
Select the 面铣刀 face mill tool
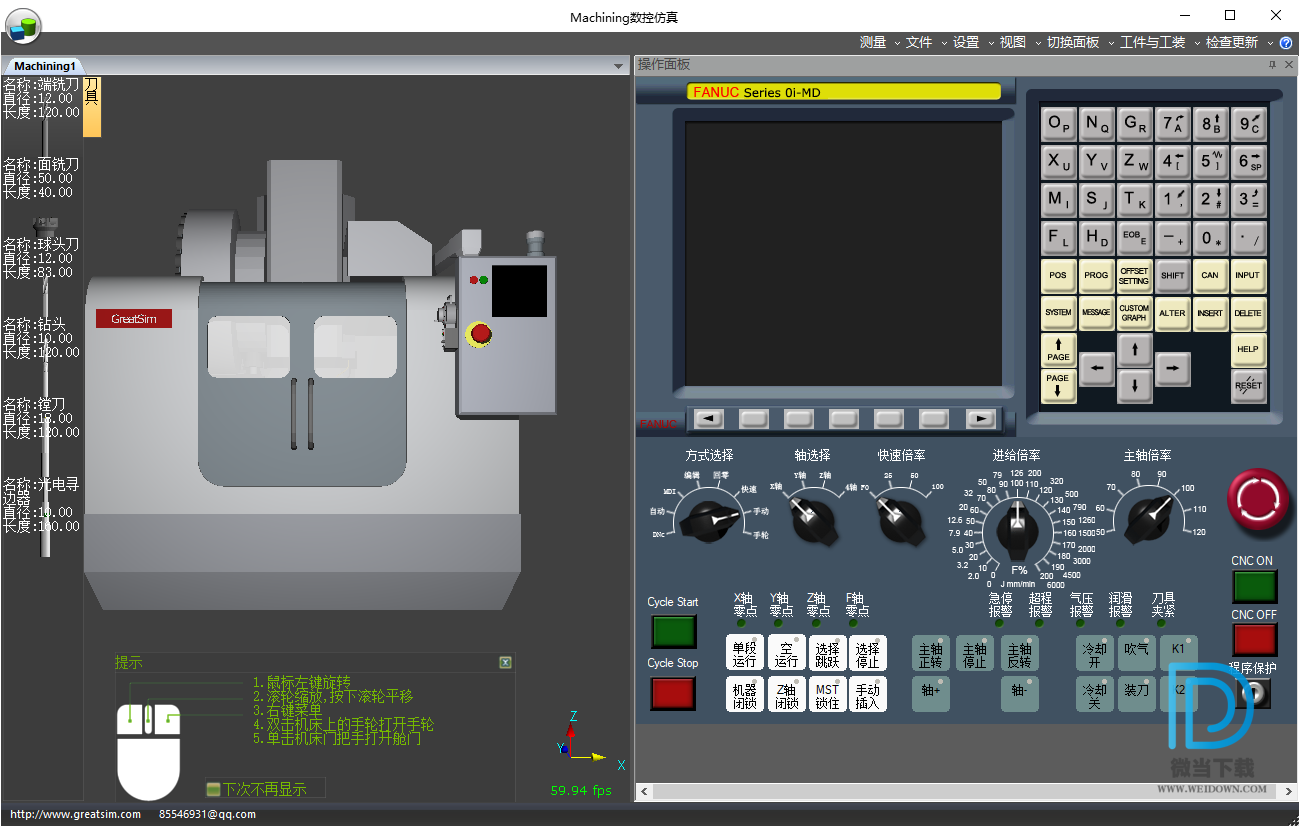pos(41,178)
